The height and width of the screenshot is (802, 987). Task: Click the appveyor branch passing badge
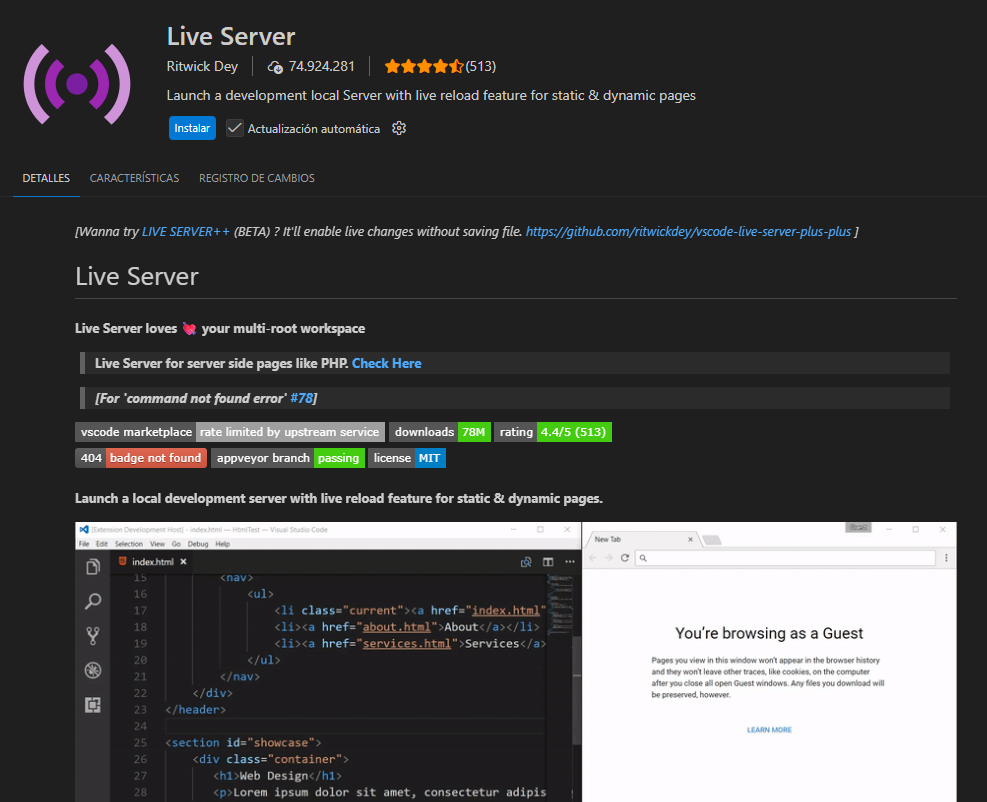287,458
